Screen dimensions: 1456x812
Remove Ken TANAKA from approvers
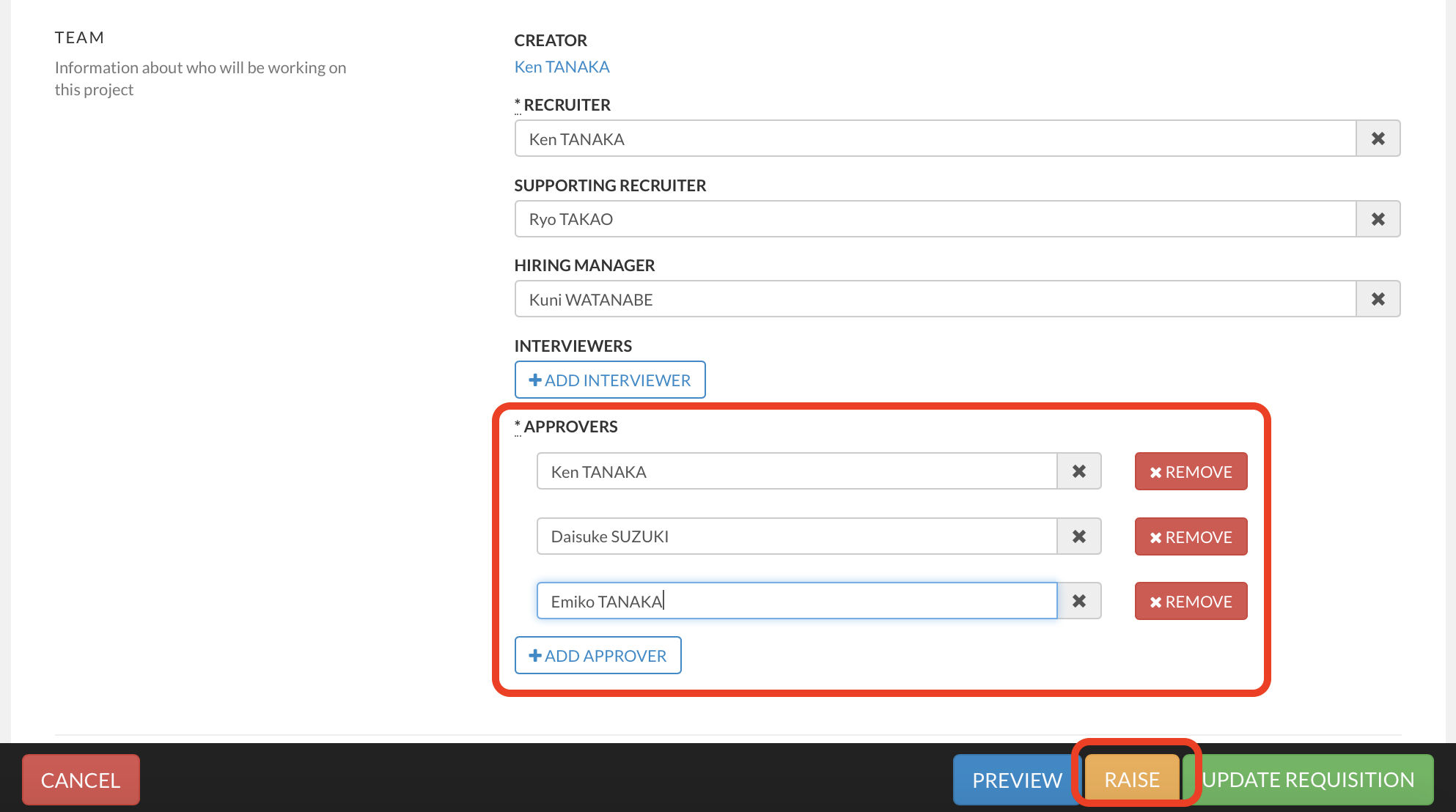point(1191,471)
